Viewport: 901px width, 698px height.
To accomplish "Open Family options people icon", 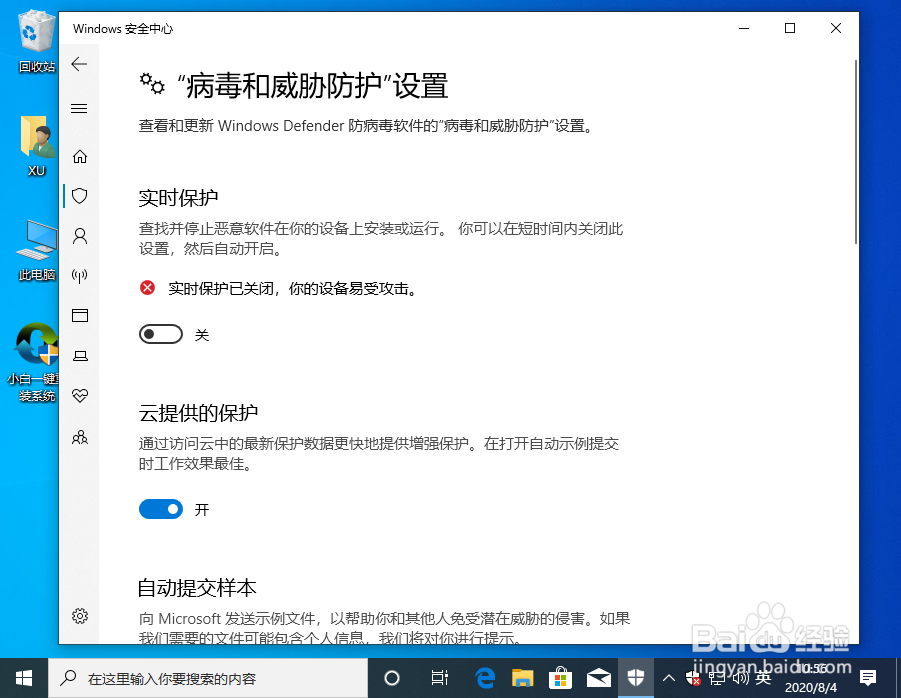I will [x=80, y=437].
